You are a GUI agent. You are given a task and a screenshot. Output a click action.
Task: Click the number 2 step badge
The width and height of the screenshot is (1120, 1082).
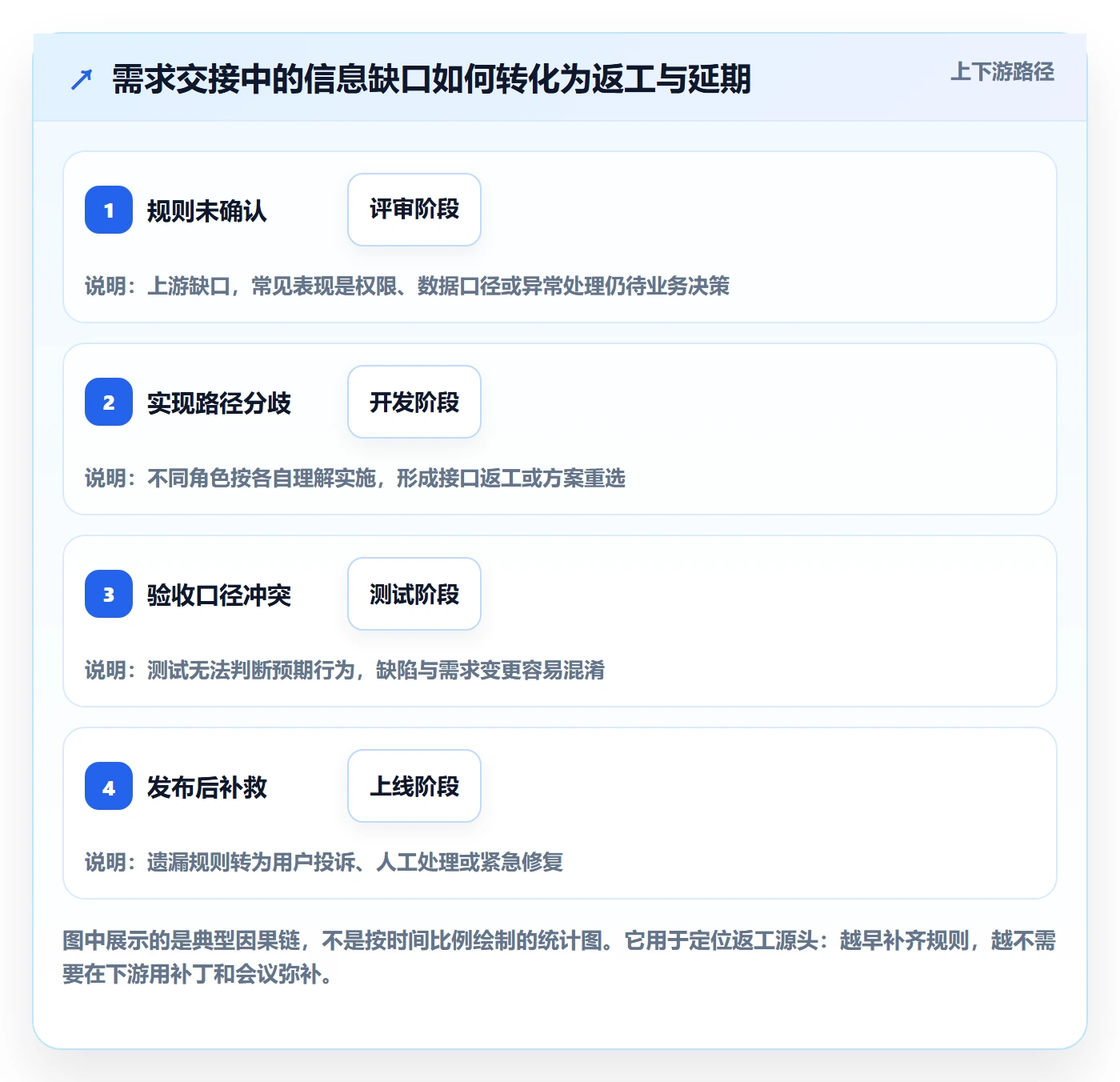coord(109,402)
